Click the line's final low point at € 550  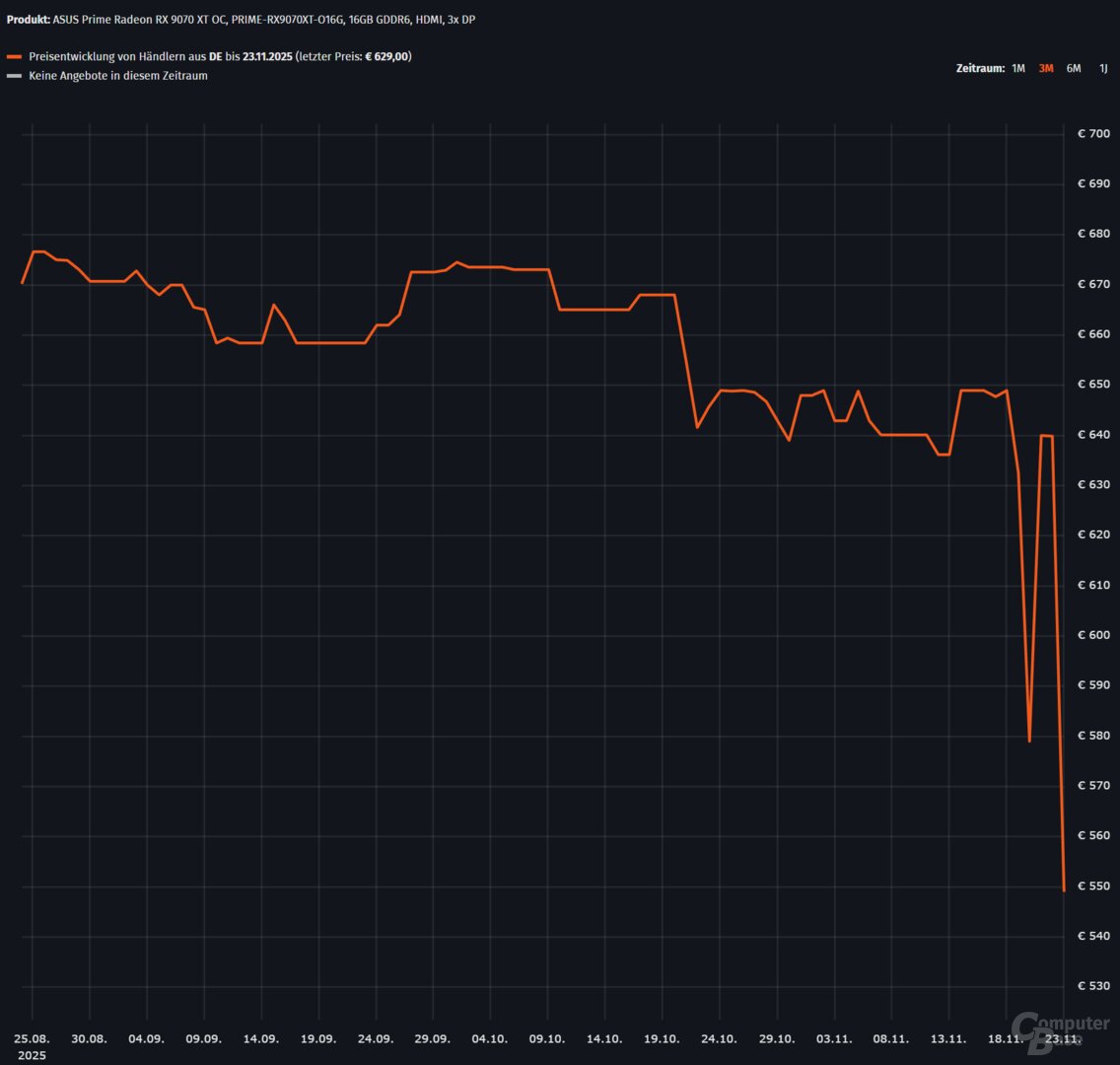point(1064,889)
